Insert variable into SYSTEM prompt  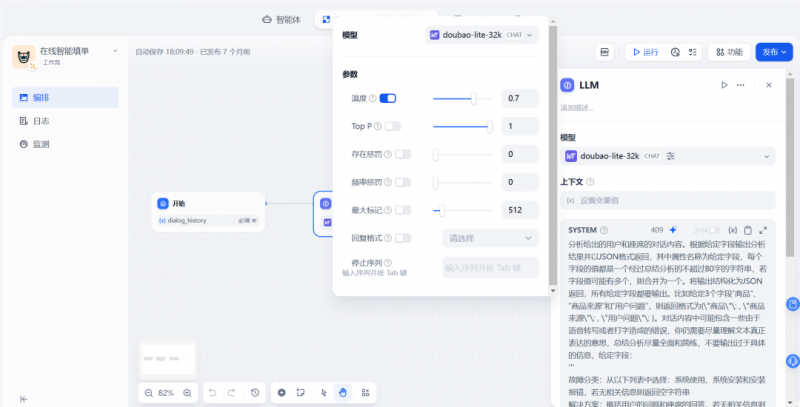point(732,230)
